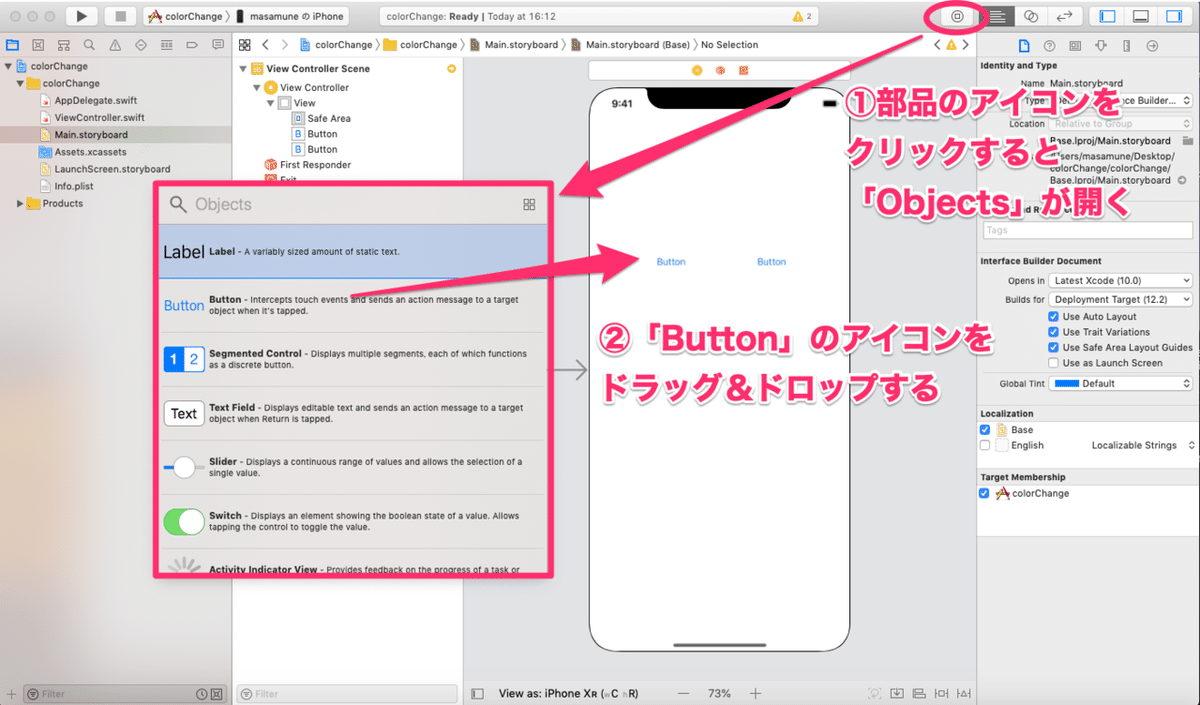The height and width of the screenshot is (705, 1200).
Task: Open the Find navigator tab
Action: point(89,45)
